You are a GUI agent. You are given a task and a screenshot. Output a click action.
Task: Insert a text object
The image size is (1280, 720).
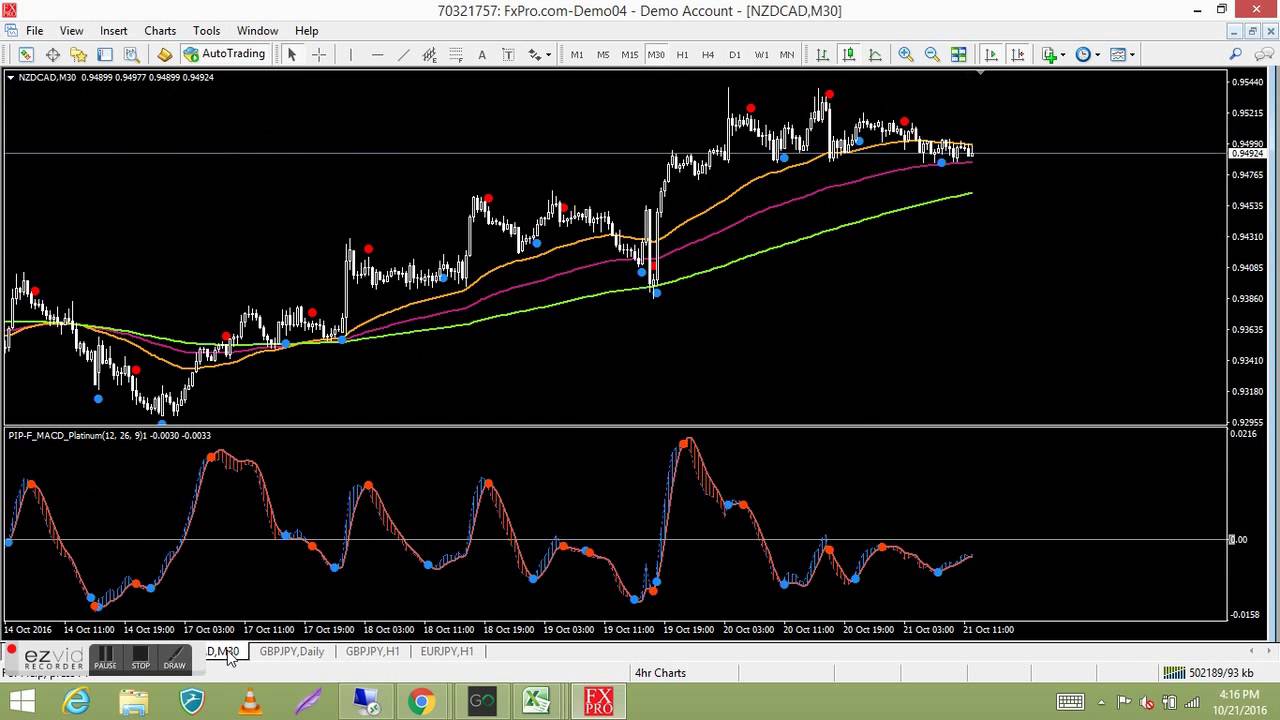[x=481, y=54]
